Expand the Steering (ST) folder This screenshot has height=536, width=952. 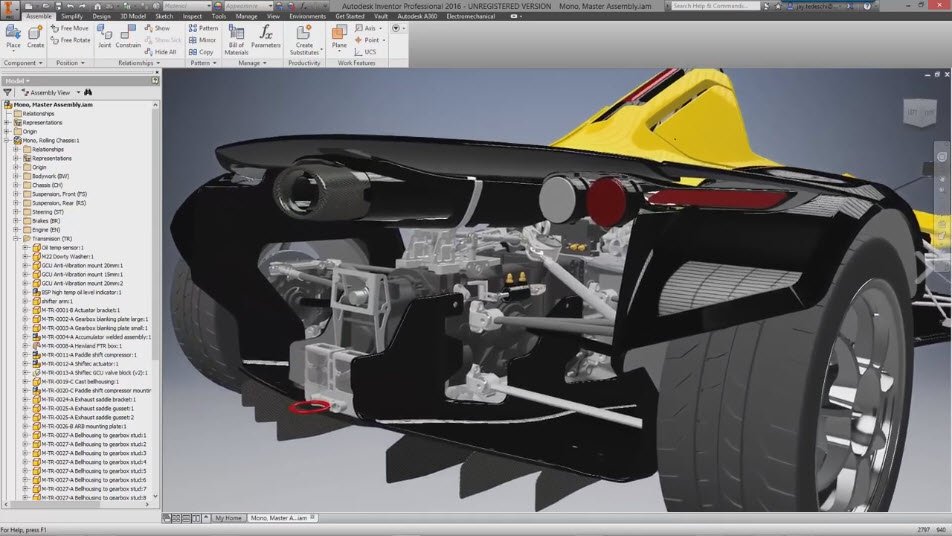pos(17,212)
